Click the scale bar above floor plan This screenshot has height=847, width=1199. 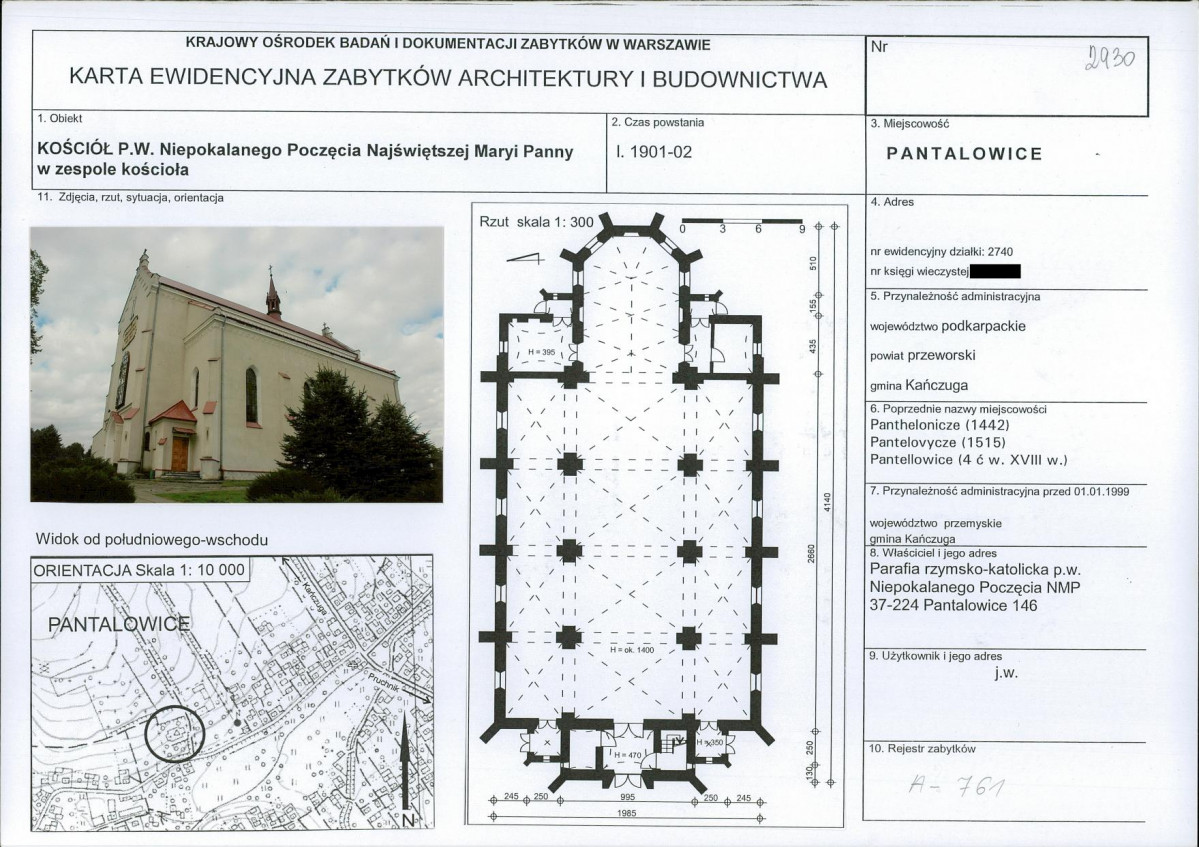click(741, 225)
